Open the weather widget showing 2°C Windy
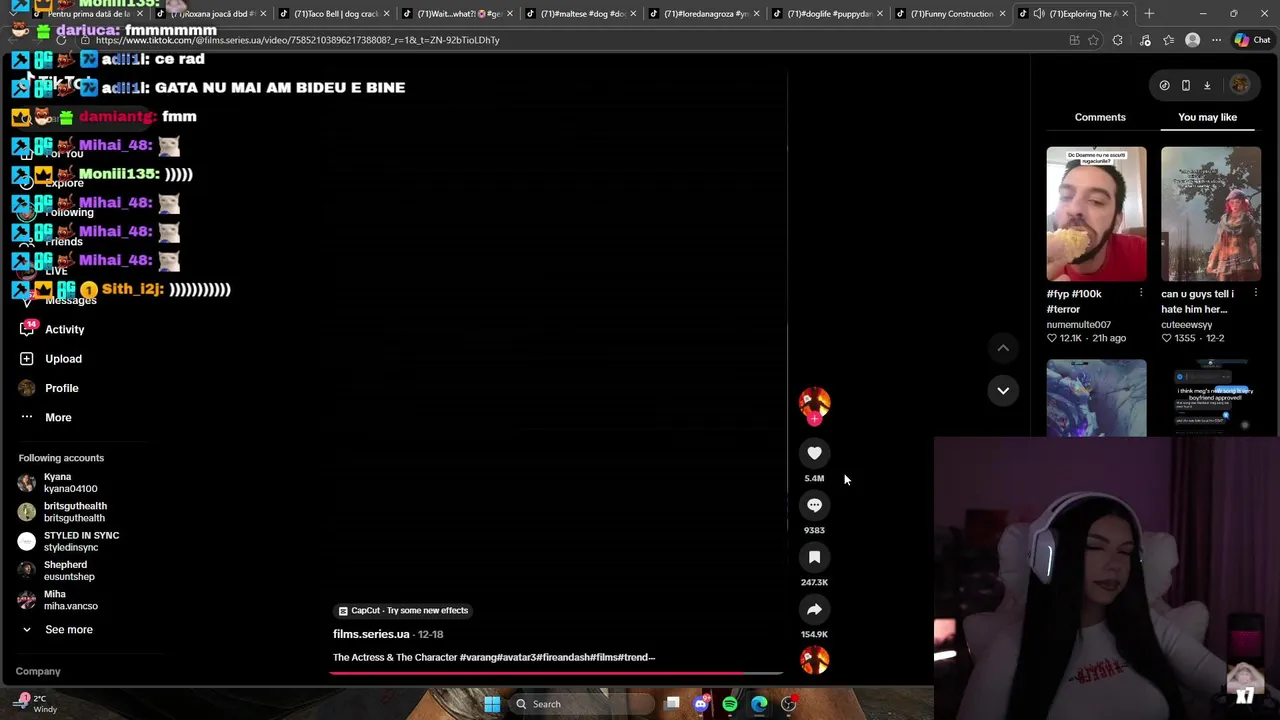This screenshot has width=1280, height=720. 36,703
